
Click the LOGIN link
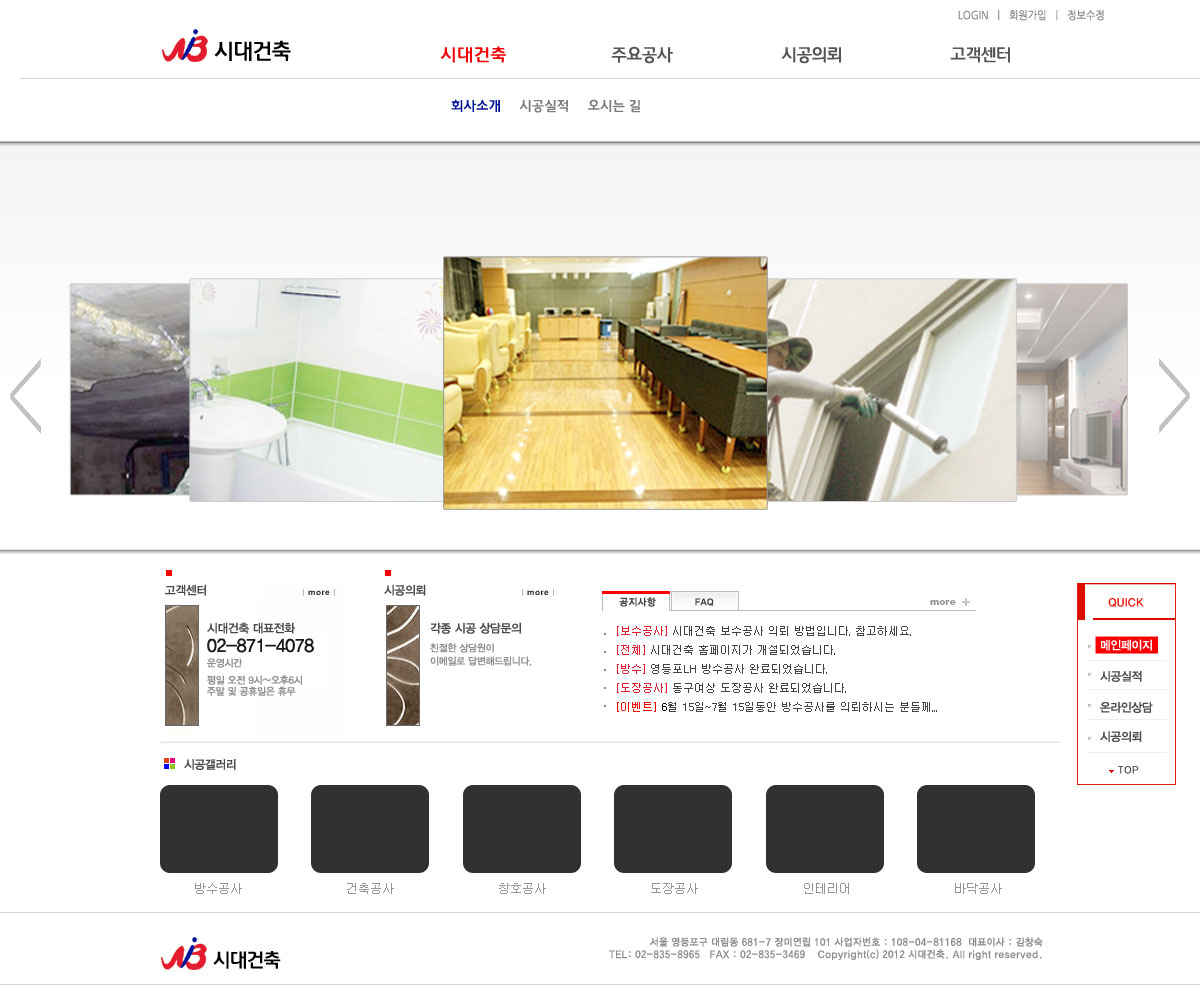tap(972, 15)
